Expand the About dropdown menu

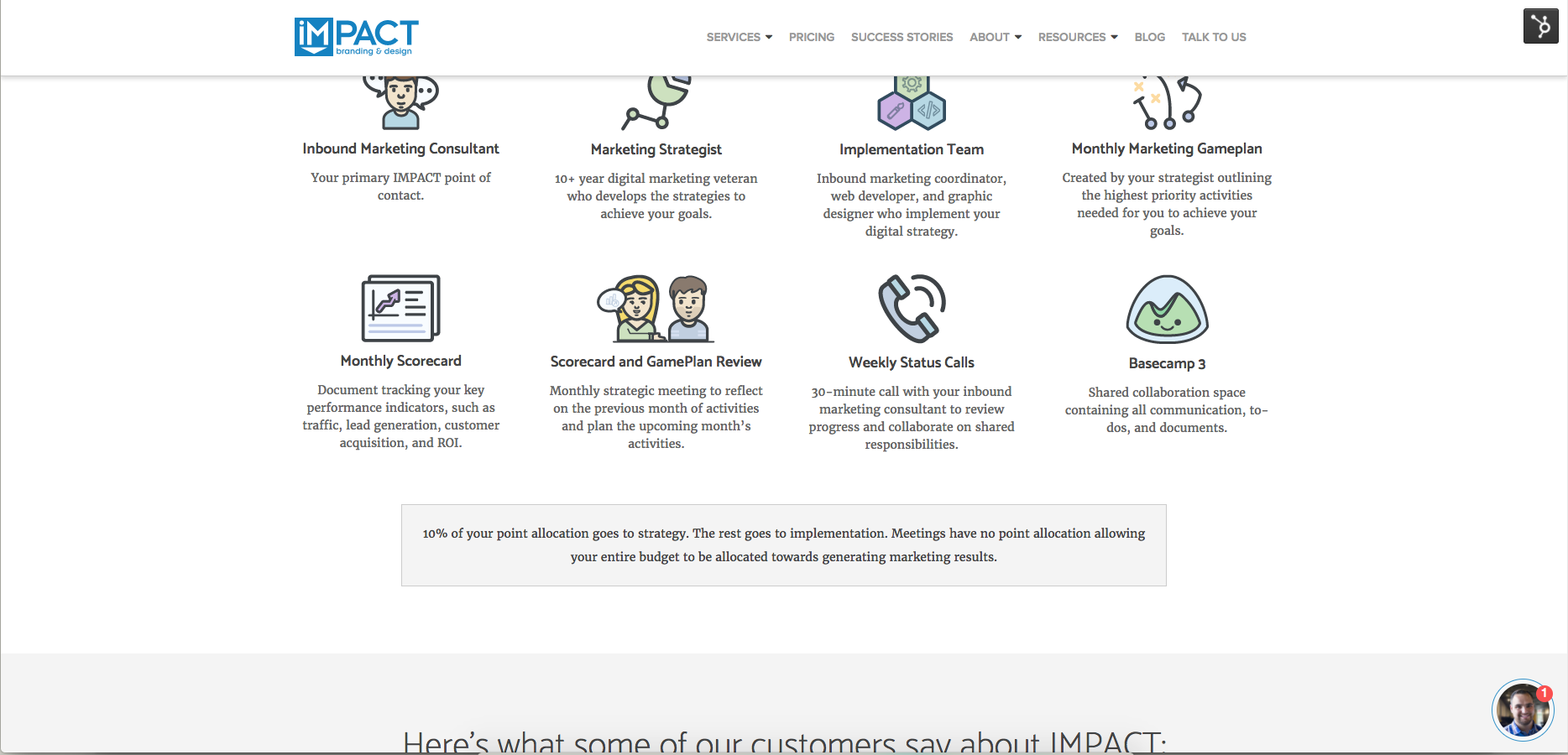pos(996,37)
